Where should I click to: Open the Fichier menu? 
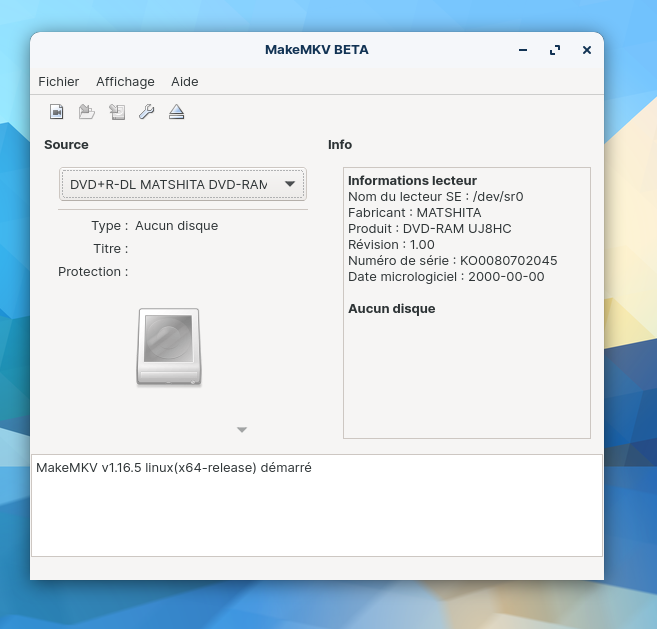click(58, 81)
